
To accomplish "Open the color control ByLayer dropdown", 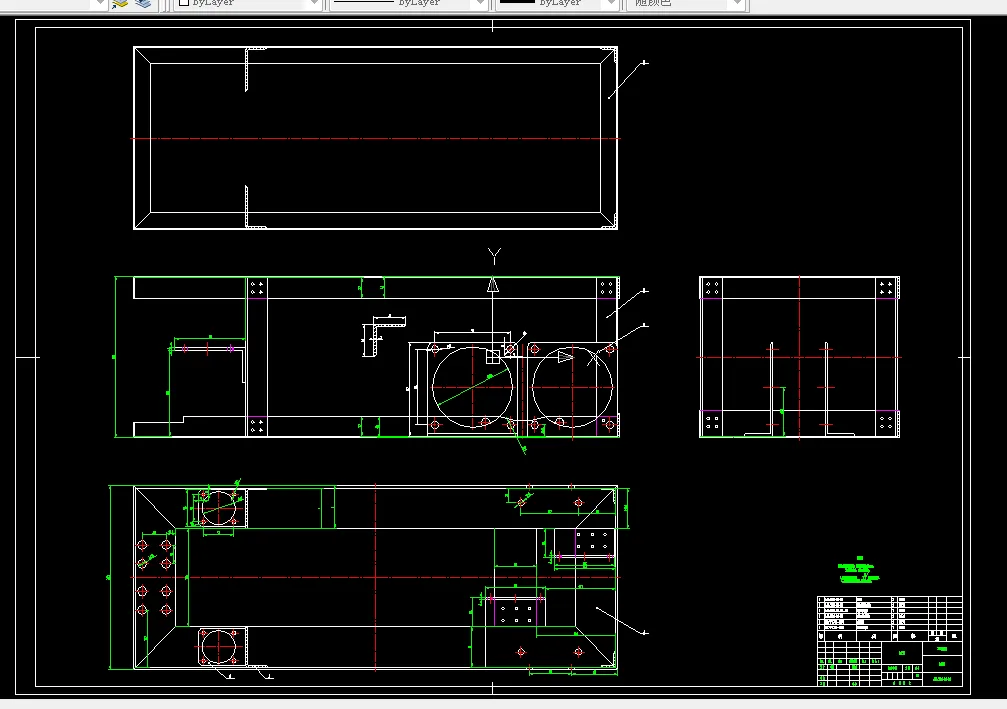I will pyautogui.click(x=247, y=3).
